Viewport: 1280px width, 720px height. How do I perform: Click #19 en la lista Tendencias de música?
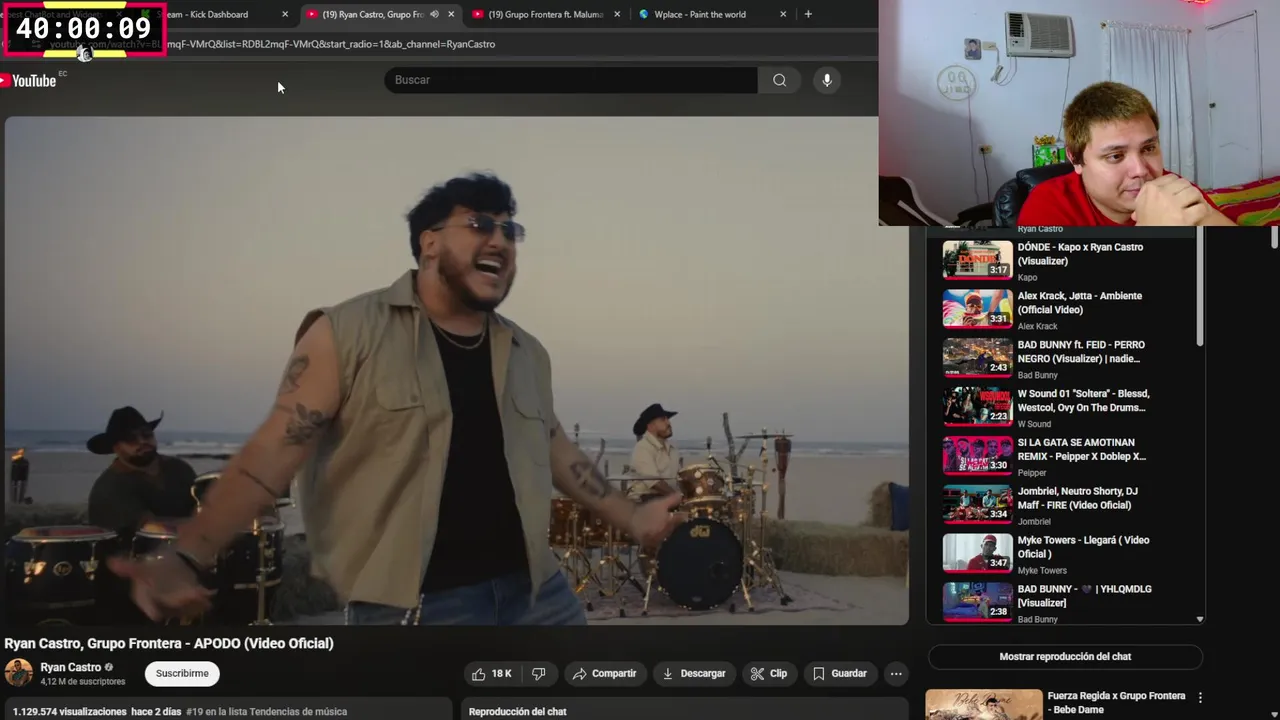267,712
